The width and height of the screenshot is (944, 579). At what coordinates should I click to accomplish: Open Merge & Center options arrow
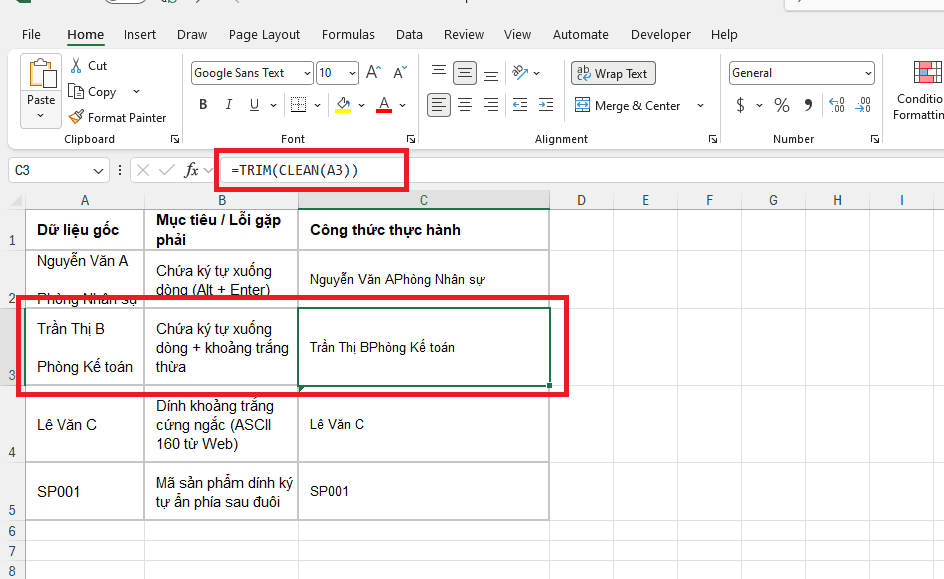pos(700,105)
